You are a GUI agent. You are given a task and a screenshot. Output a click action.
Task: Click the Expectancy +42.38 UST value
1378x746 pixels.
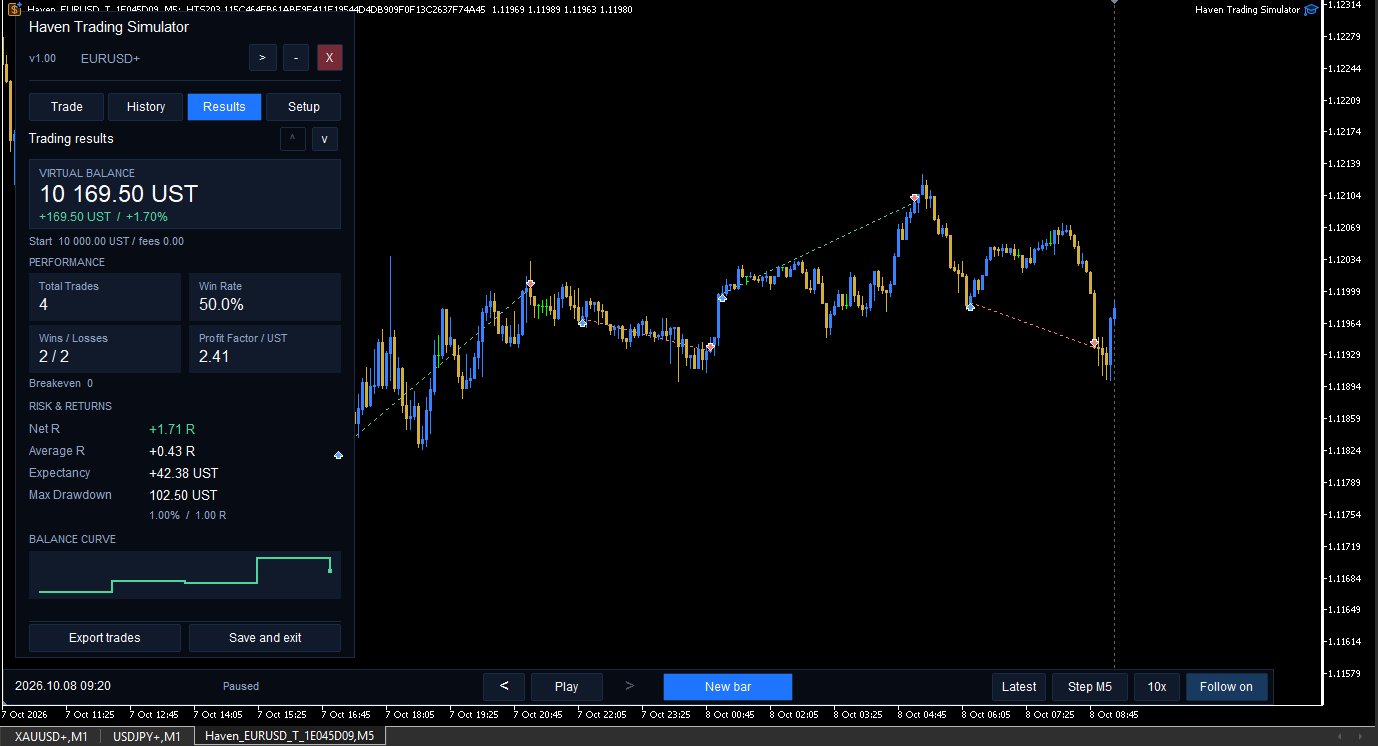(x=183, y=473)
